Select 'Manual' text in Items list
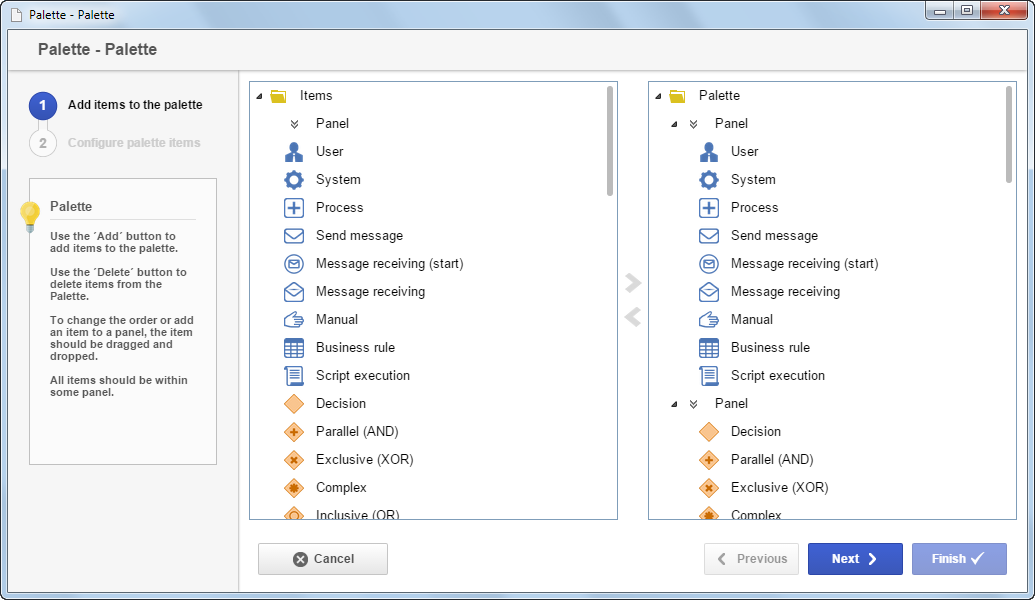Viewport: 1035px width, 600px height. tap(337, 319)
